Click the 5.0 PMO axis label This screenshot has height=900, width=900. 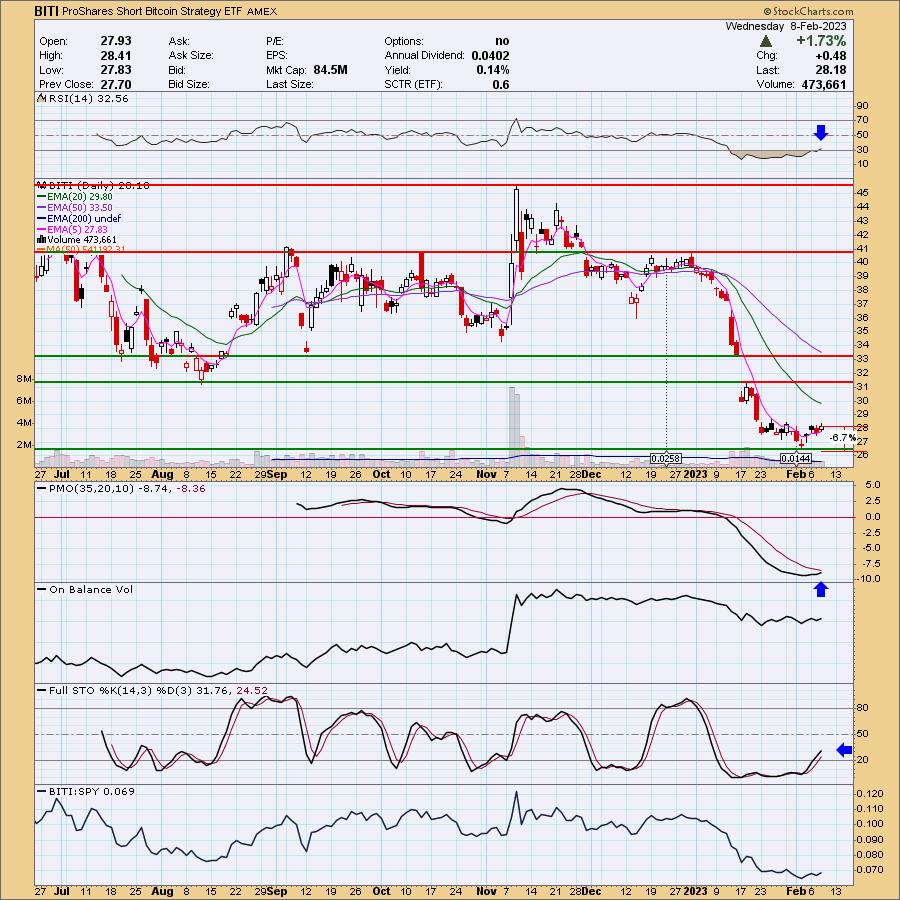click(x=872, y=485)
